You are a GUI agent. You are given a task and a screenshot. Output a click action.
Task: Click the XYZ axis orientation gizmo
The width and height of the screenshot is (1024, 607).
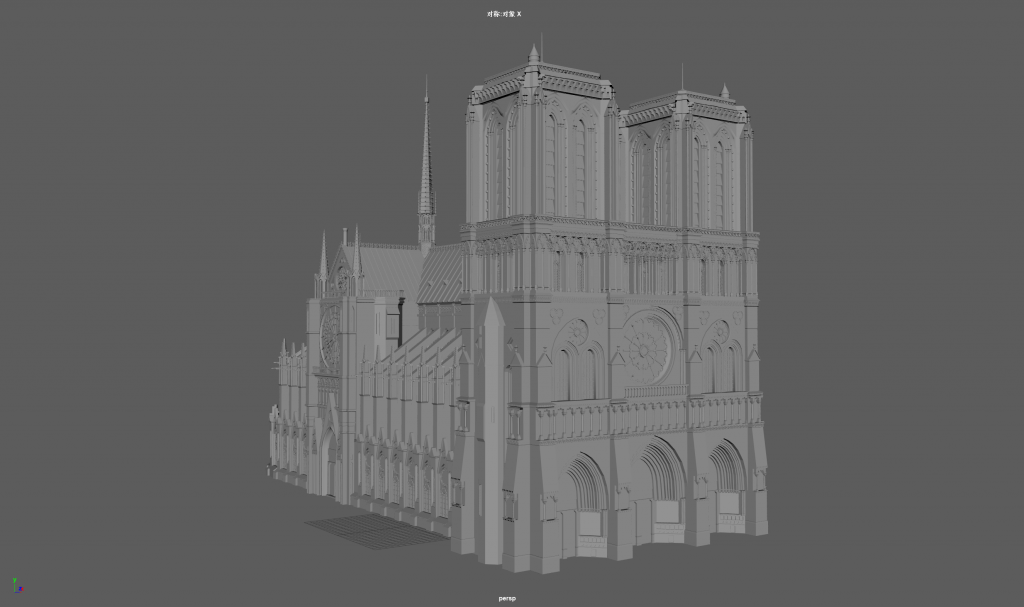[18, 585]
